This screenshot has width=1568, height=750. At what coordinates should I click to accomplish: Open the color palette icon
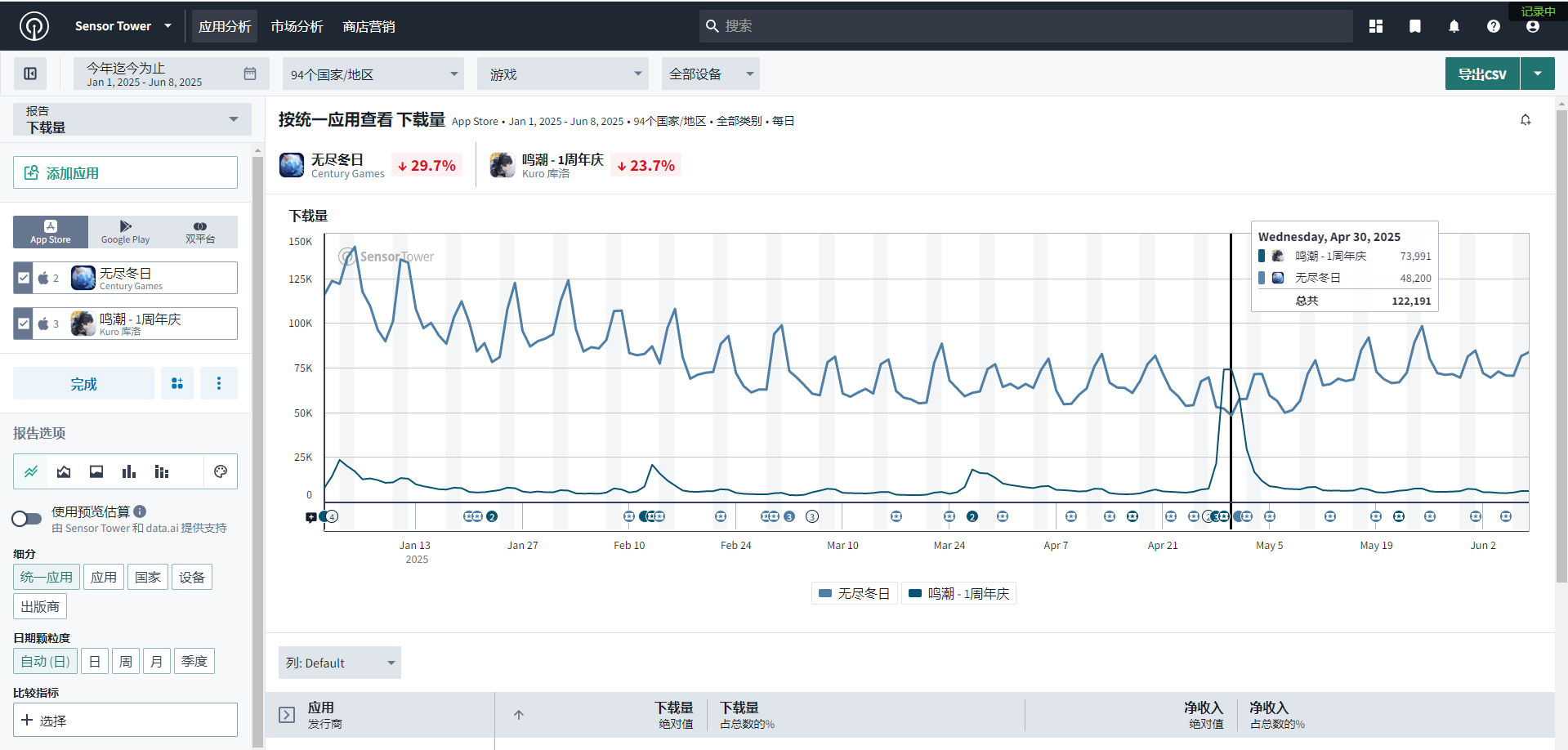pos(221,471)
